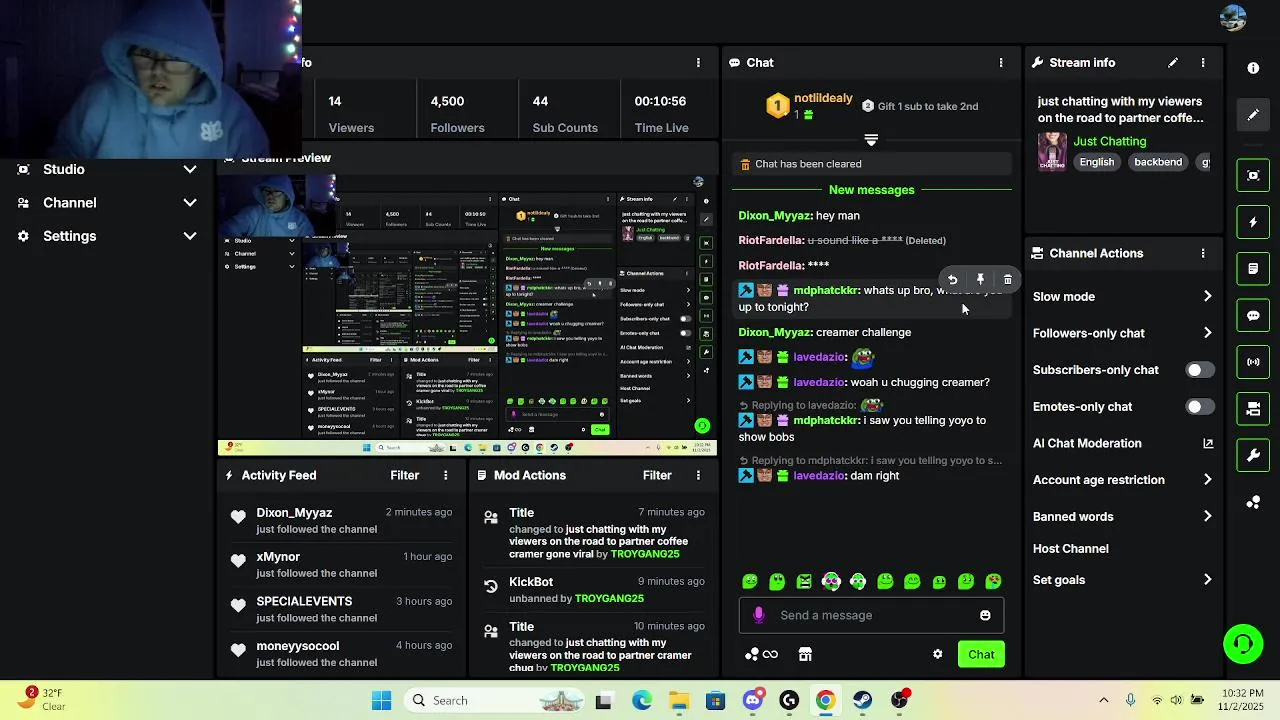Open Mod Actions three-dot menu

(x=698, y=476)
